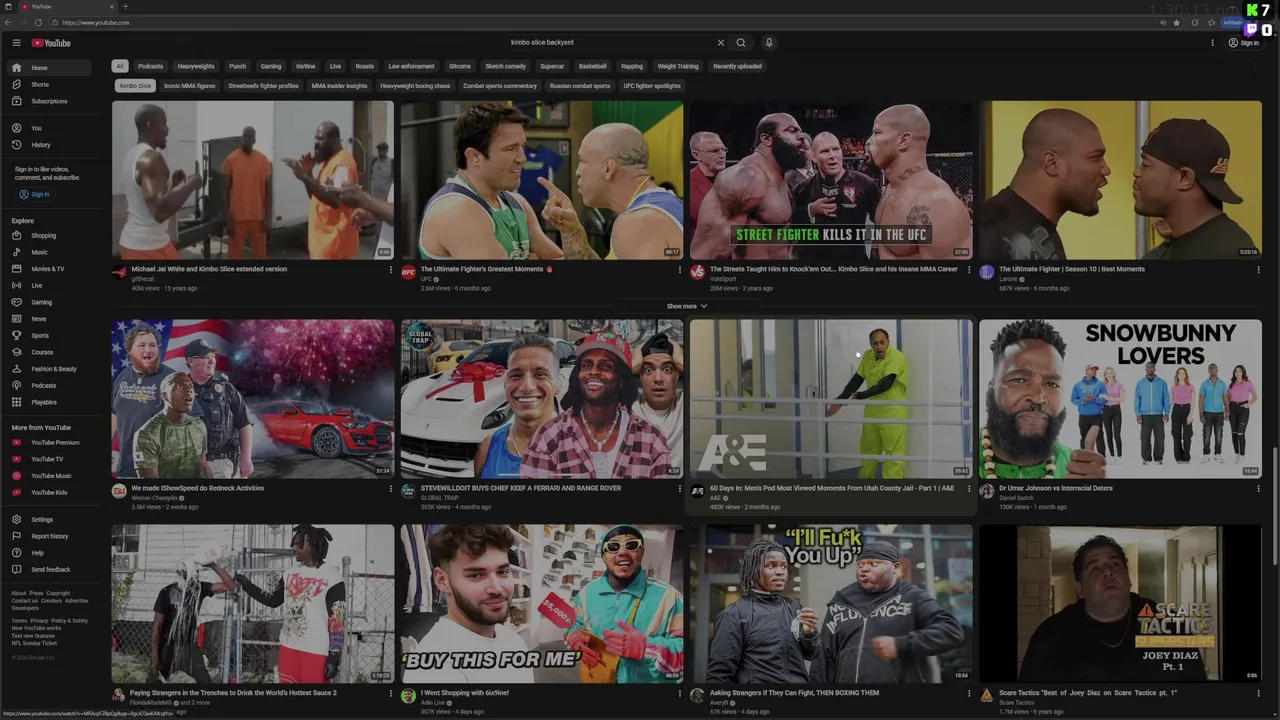Open options for Michael Jai White video
This screenshot has height=720, width=1280.
pos(391,269)
